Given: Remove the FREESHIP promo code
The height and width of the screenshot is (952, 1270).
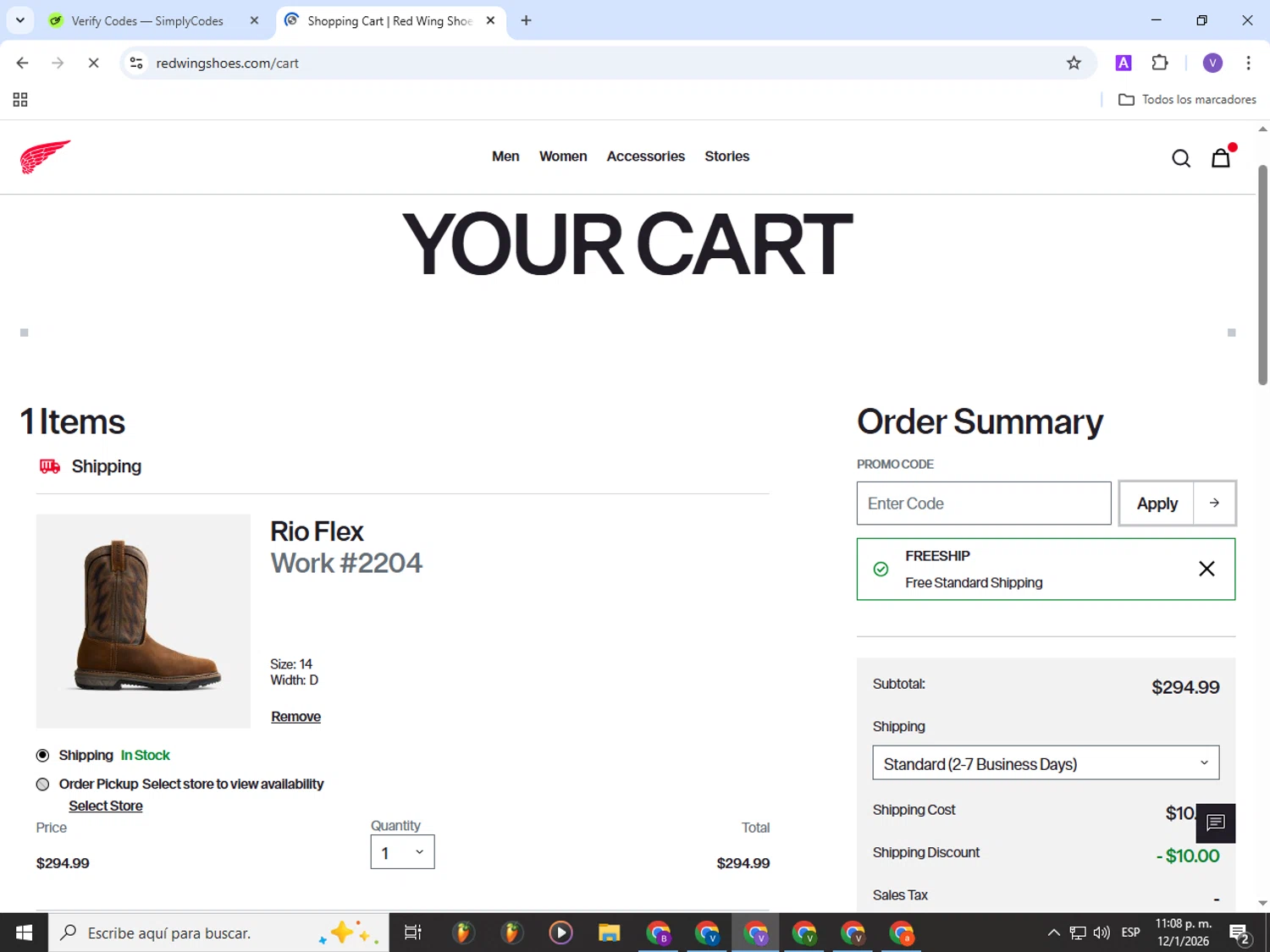Looking at the screenshot, I should pyautogui.click(x=1206, y=569).
